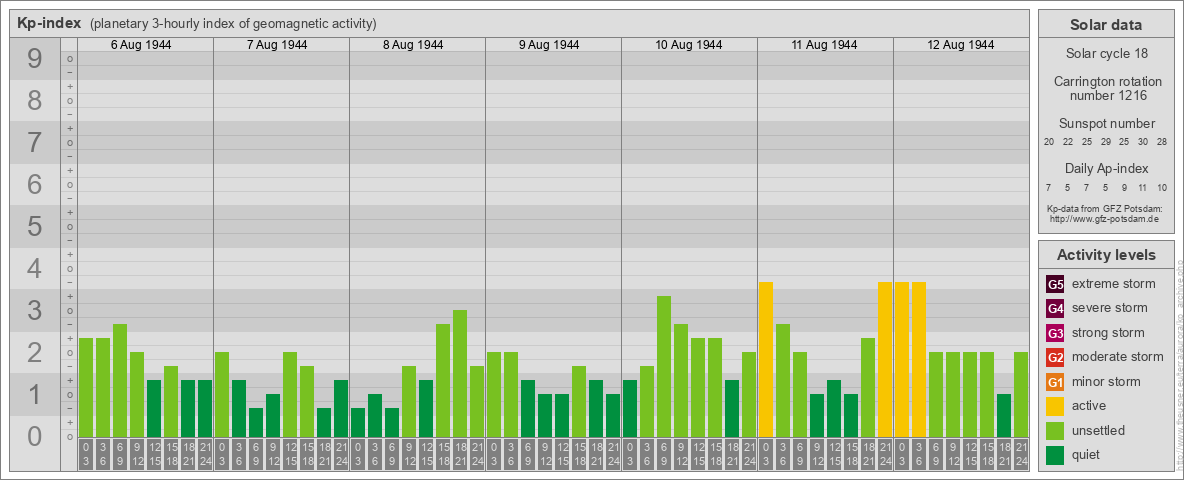
Task: Click Daily Ap-index value 11
Action: coord(1142,187)
